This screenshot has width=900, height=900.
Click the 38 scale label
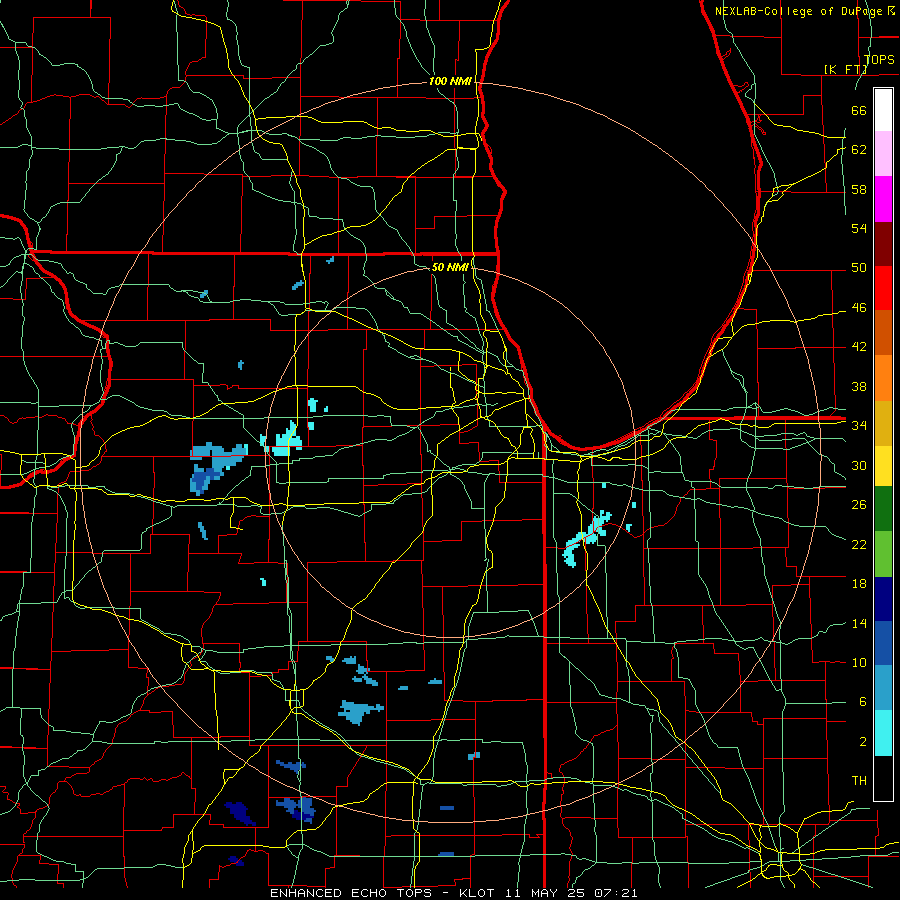click(x=859, y=387)
